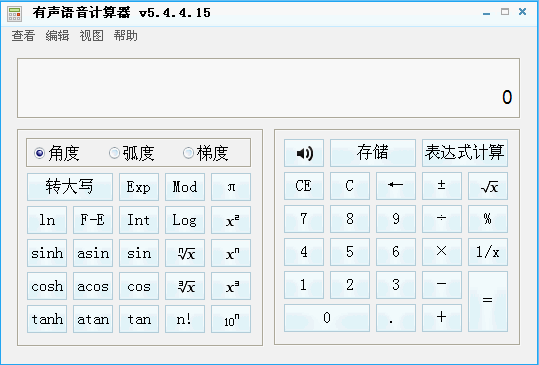
Task: Click the 10 to the n button
Action: (x=231, y=319)
